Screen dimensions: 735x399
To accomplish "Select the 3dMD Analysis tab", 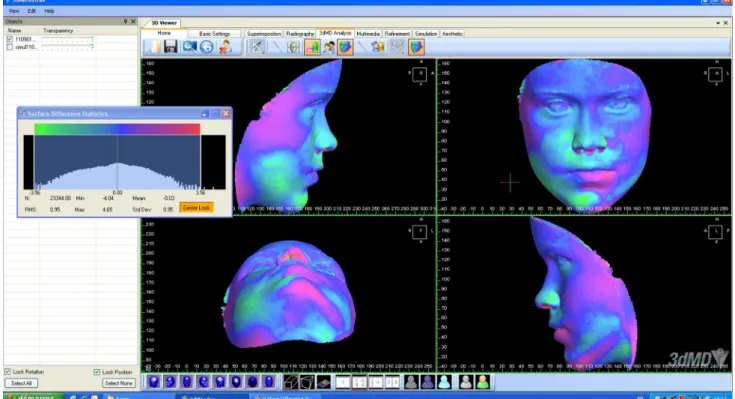I will click(x=335, y=33).
